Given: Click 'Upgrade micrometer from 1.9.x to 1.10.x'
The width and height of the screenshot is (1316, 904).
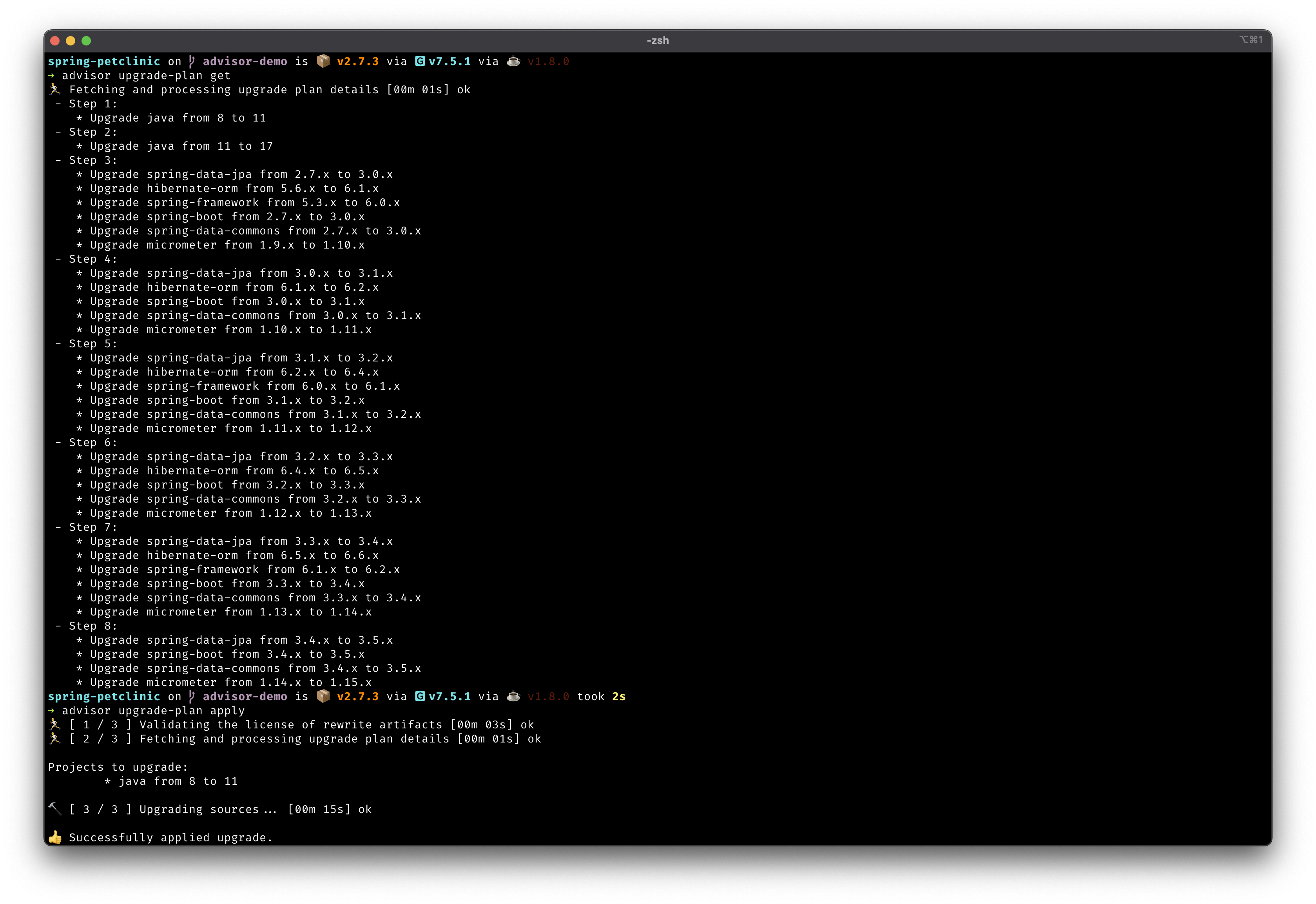Looking at the screenshot, I should 227,245.
